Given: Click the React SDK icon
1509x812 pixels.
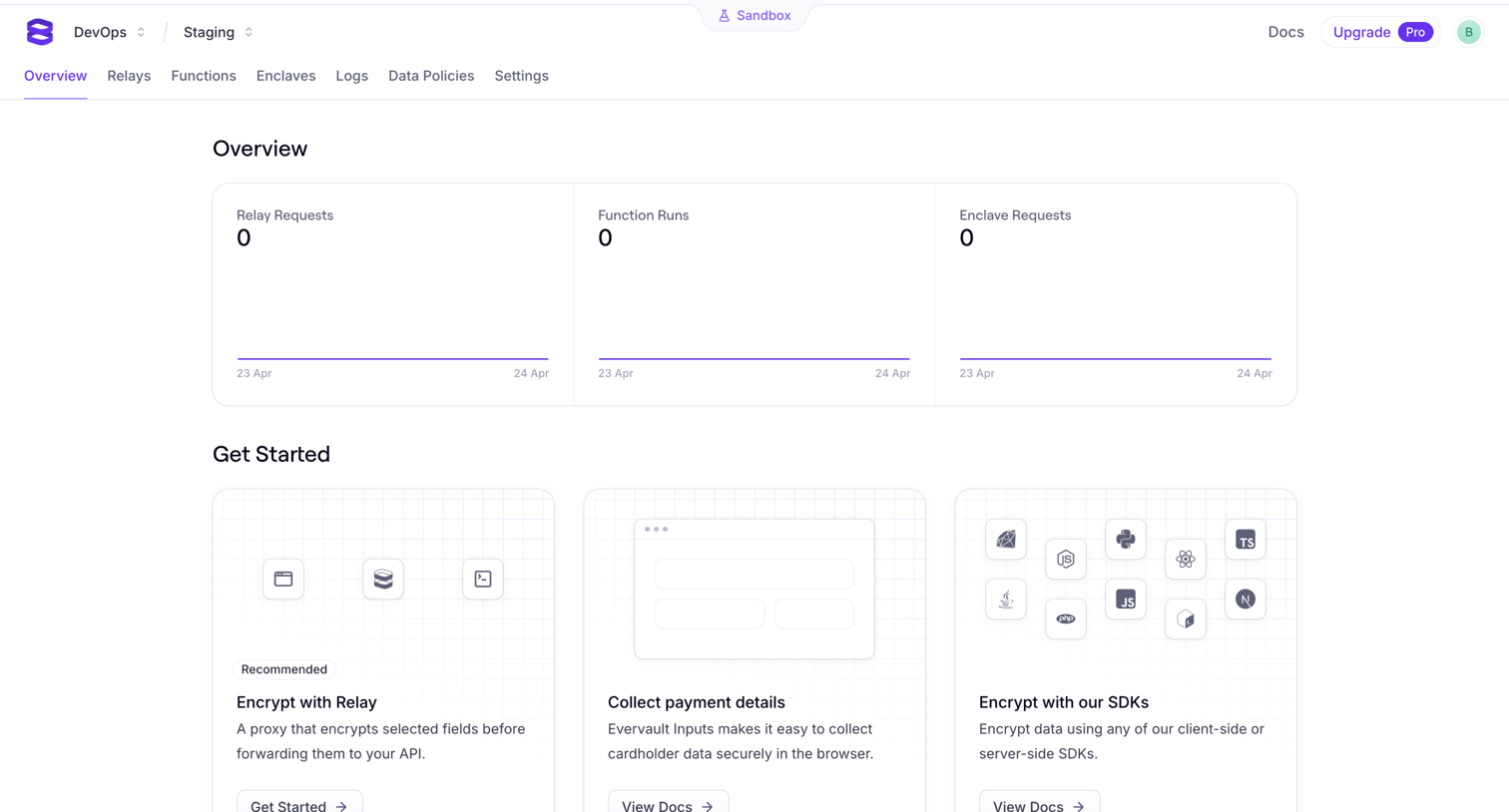Looking at the screenshot, I should [1186, 559].
